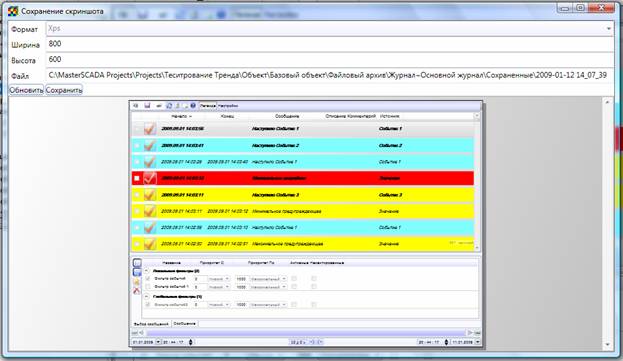Select the red alarm row message text
The height and width of the screenshot is (361, 623).
[279, 178]
